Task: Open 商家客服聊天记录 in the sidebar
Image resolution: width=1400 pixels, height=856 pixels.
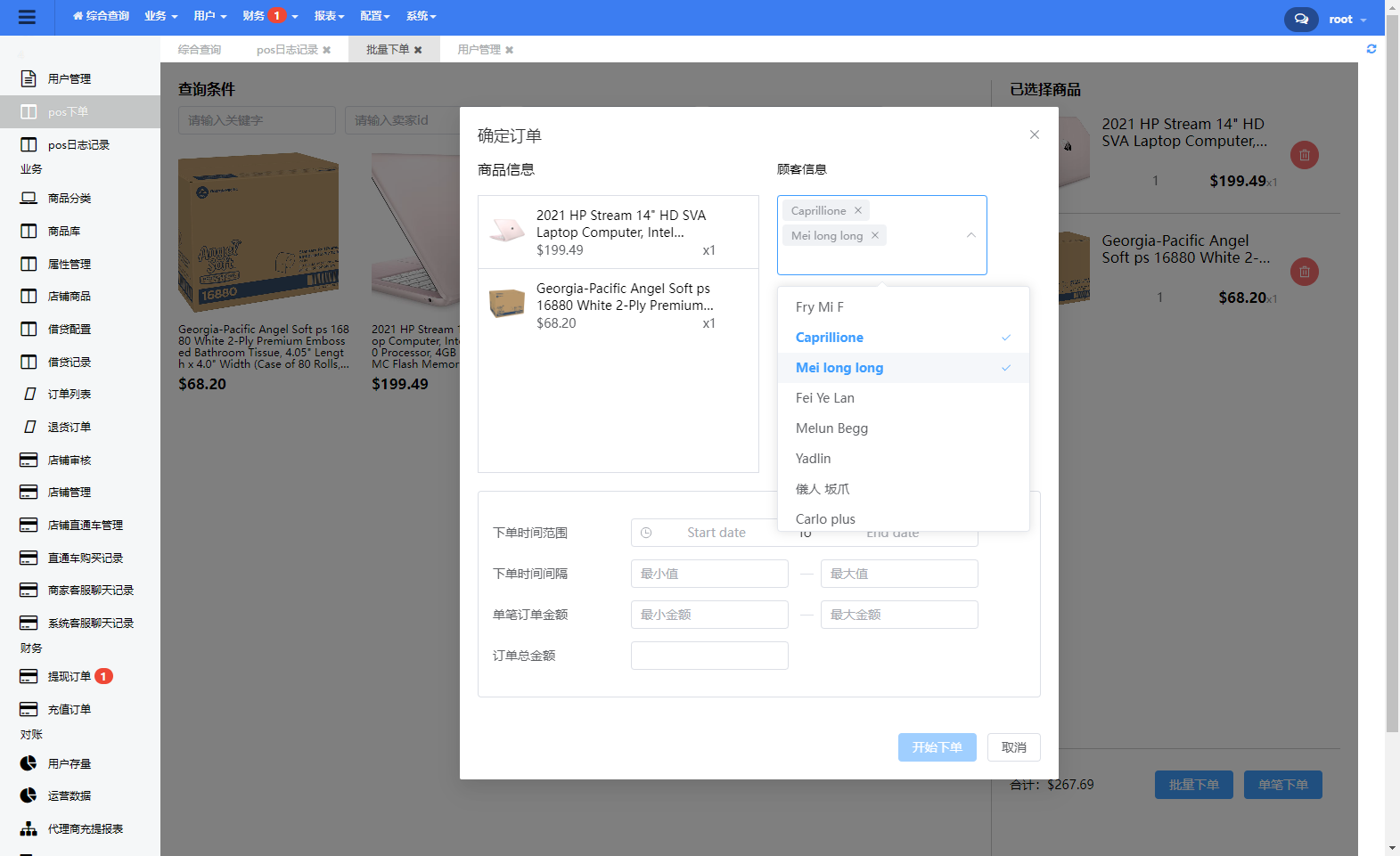Action: pyautogui.click(x=80, y=590)
